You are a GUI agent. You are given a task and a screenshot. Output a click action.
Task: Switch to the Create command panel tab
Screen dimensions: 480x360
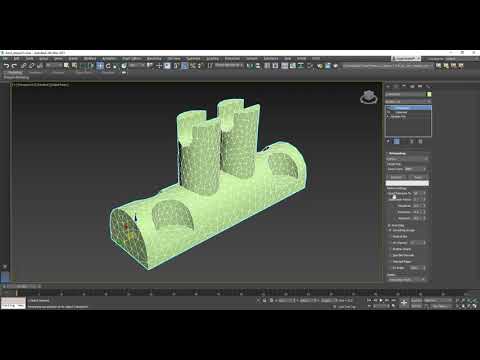(388, 86)
